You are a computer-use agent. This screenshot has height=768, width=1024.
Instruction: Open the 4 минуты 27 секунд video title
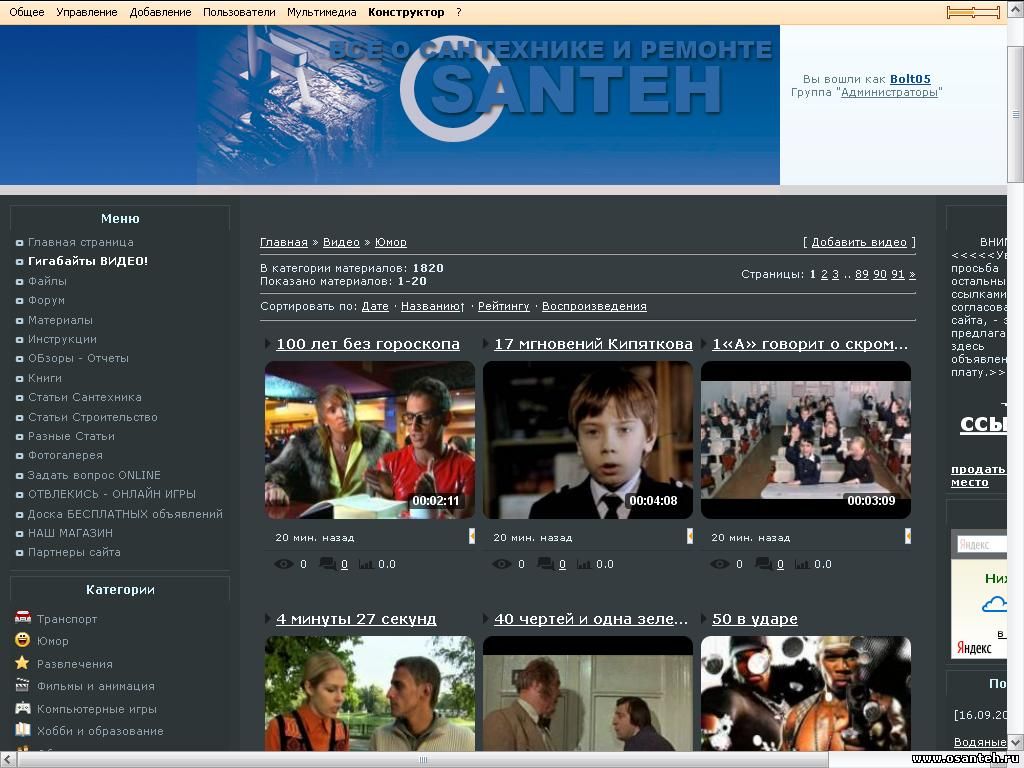click(x=356, y=619)
